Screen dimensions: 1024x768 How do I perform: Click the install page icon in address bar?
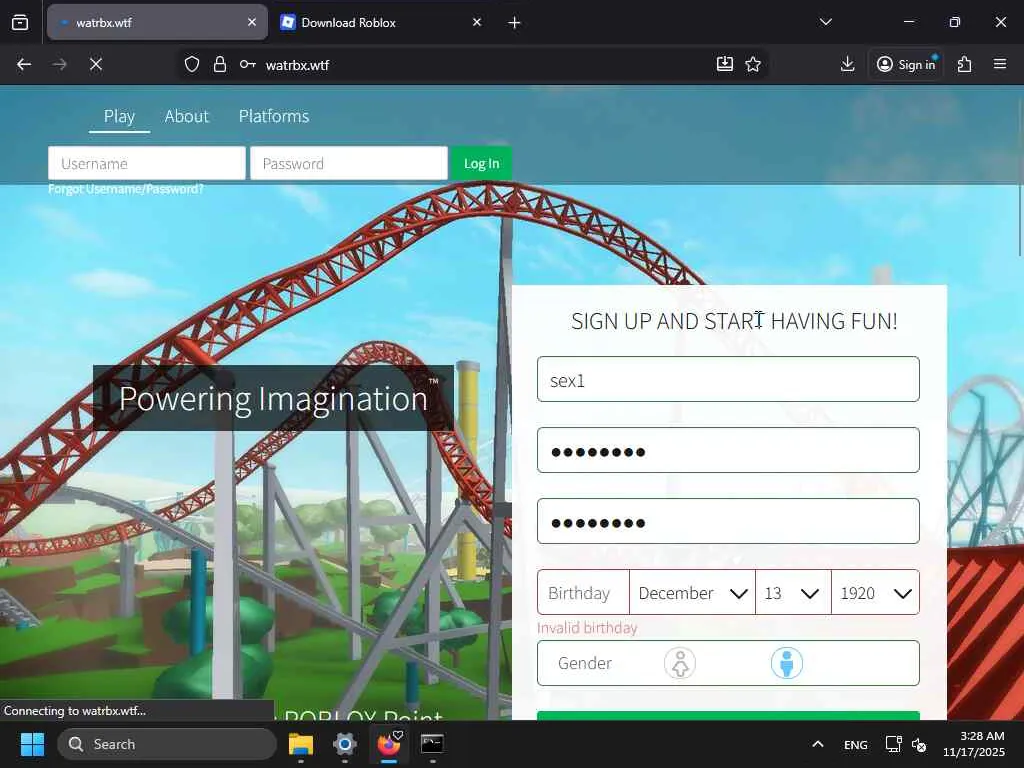725,64
